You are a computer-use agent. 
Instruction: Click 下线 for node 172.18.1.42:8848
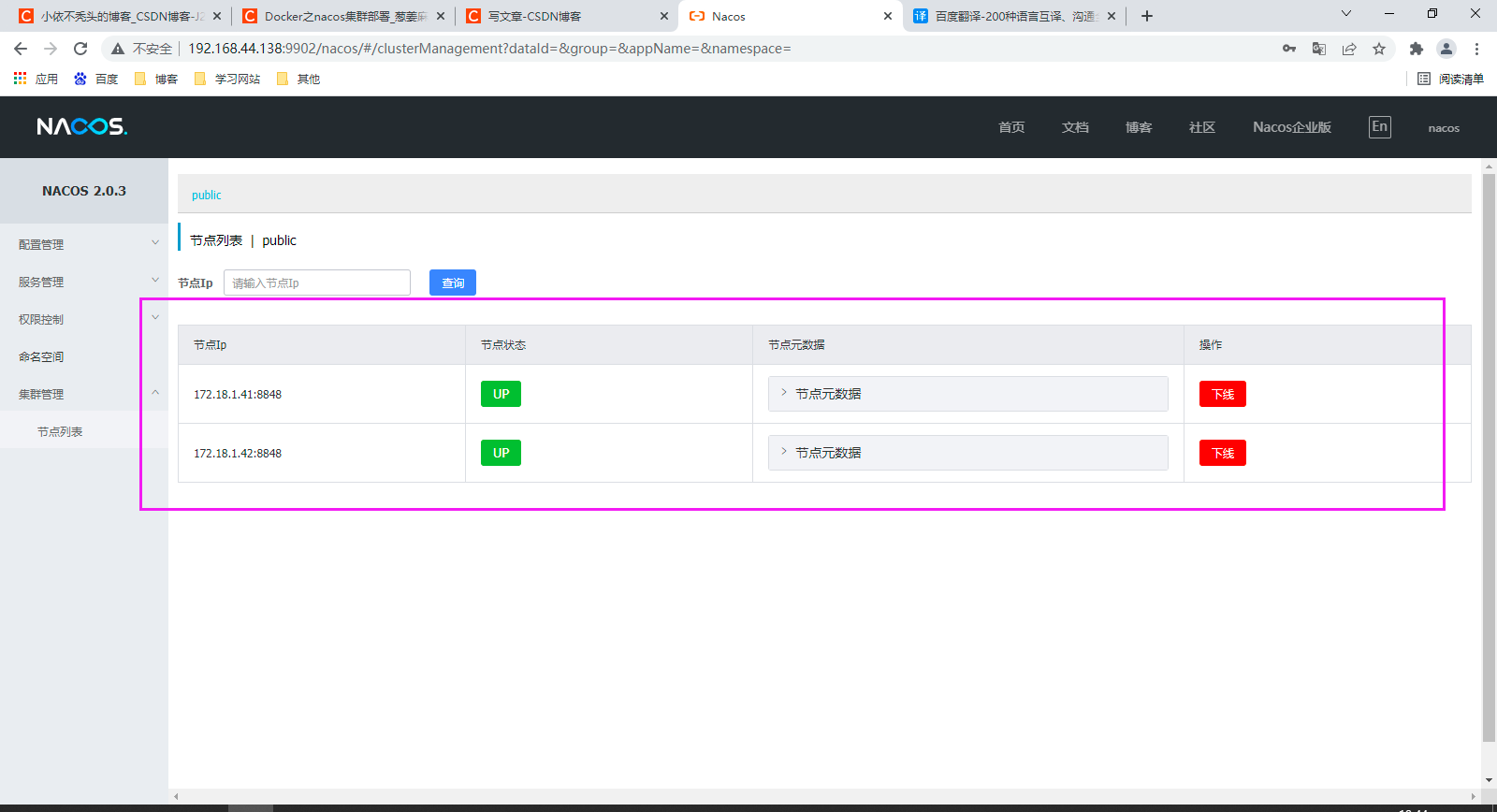click(1223, 453)
